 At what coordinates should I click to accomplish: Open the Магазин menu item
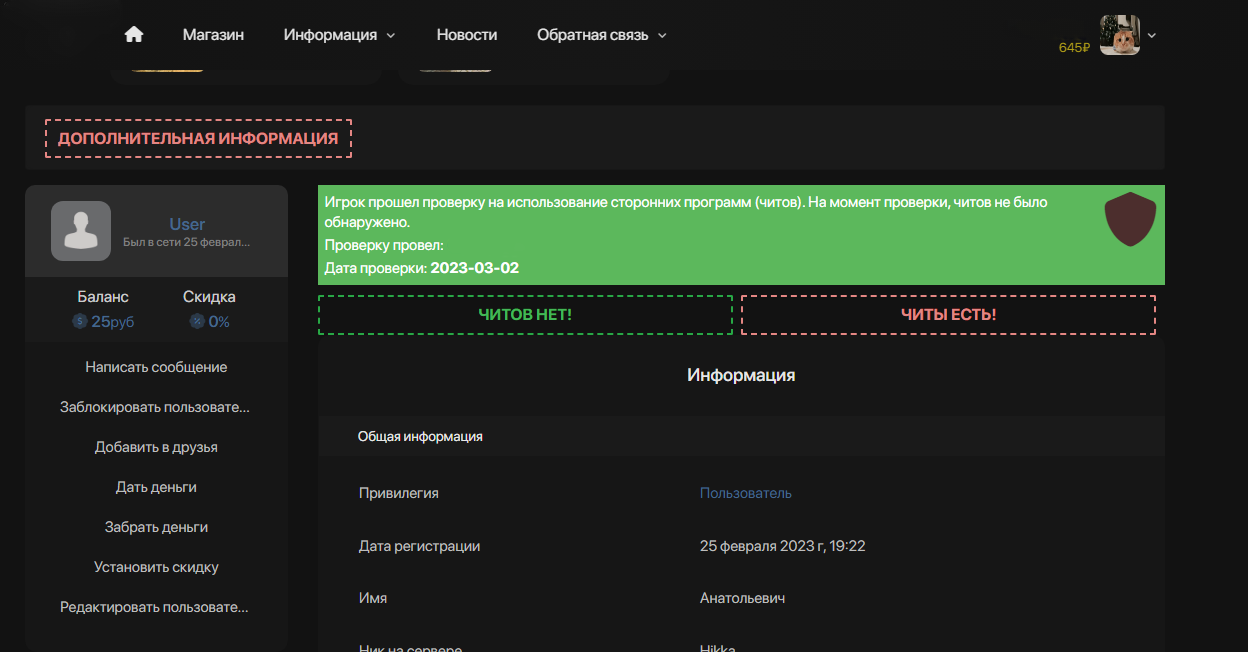213,35
